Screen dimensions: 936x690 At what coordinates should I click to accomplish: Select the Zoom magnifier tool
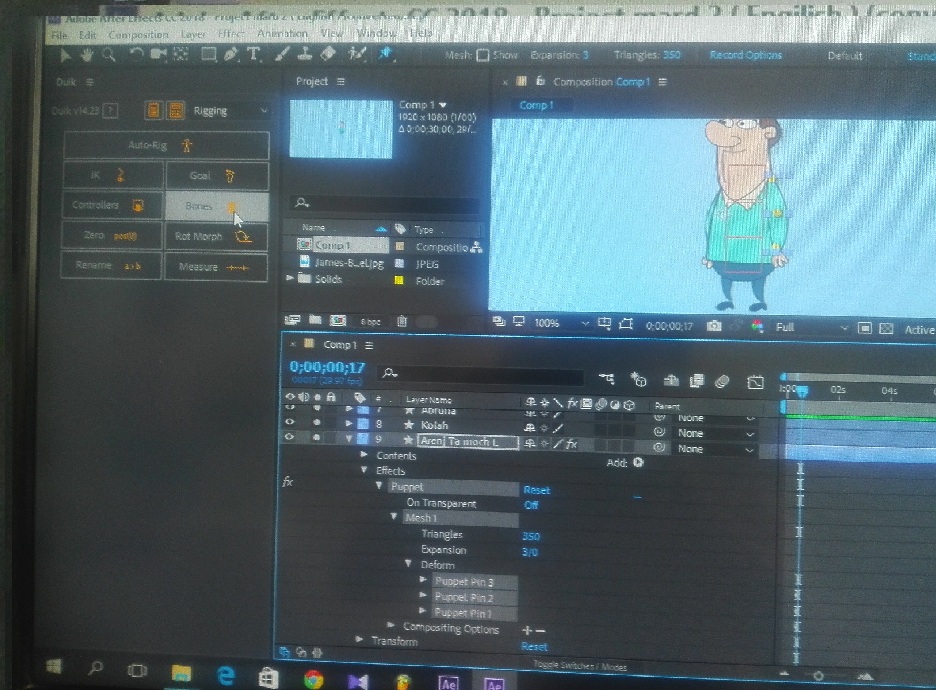tap(109, 55)
